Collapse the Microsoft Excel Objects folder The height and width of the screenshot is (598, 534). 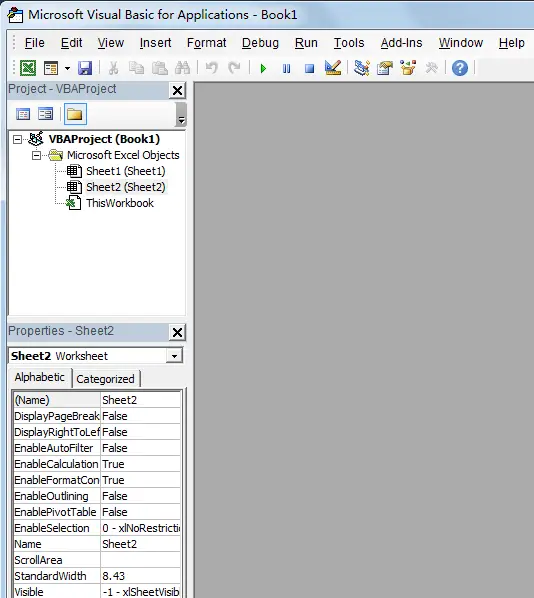(x=36, y=155)
